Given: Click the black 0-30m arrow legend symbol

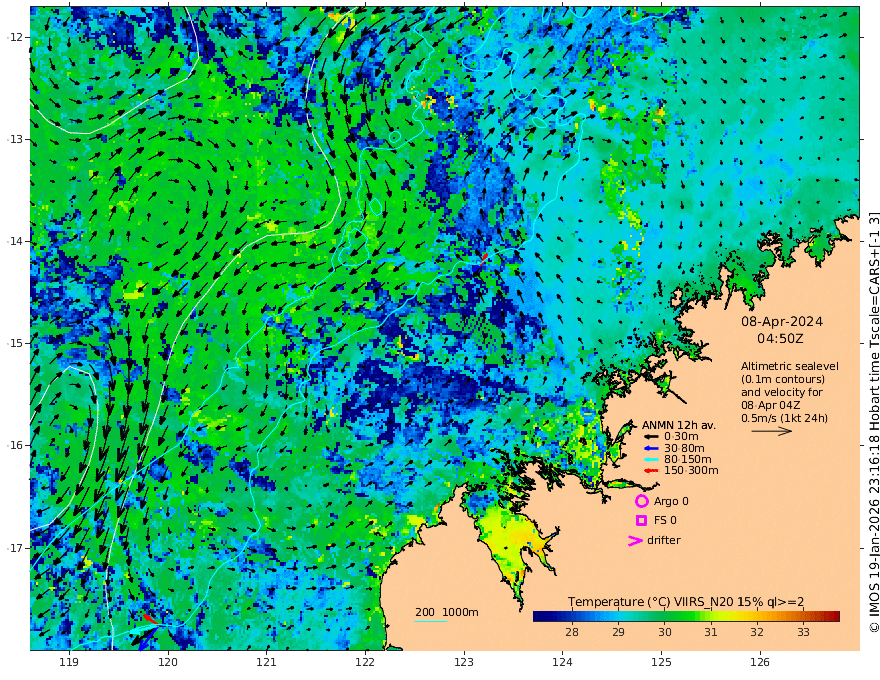Looking at the screenshot, I should [x=650, y=436].
